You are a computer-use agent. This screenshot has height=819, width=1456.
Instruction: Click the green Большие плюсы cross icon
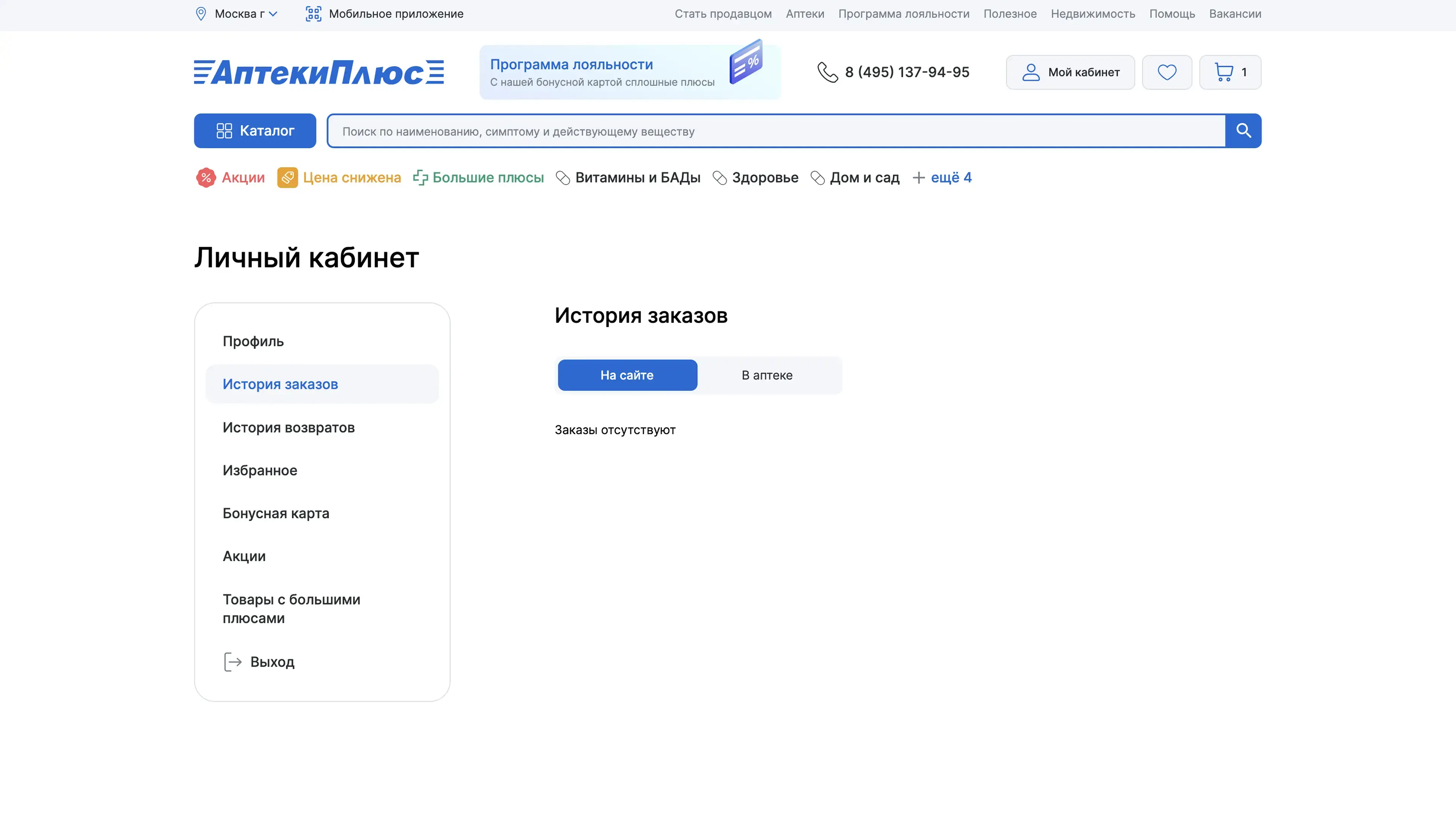tap(420, 177)
